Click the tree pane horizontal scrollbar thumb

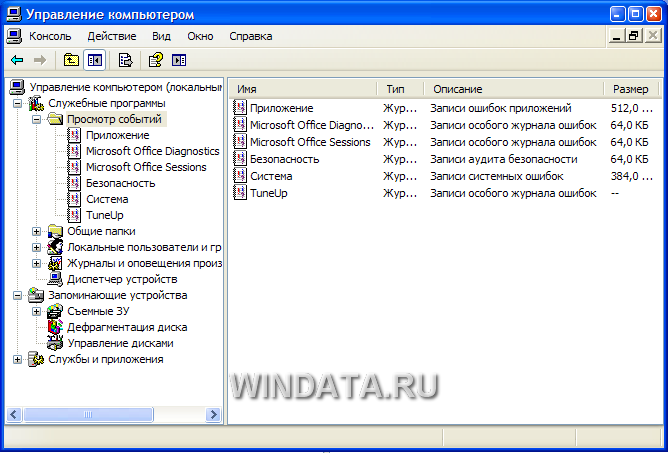click(x=88, y=414)
